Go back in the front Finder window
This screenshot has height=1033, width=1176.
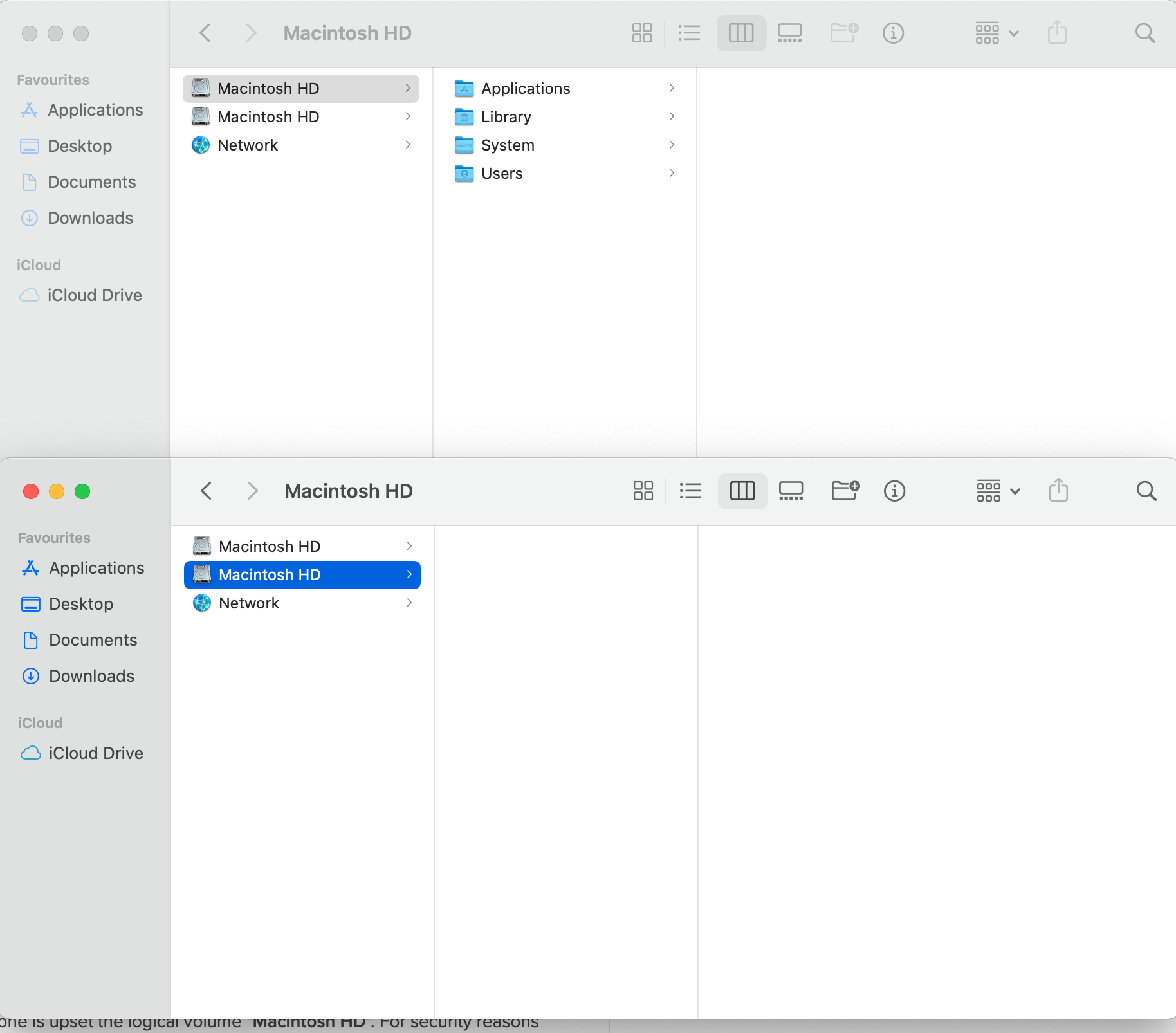(206, 491)
